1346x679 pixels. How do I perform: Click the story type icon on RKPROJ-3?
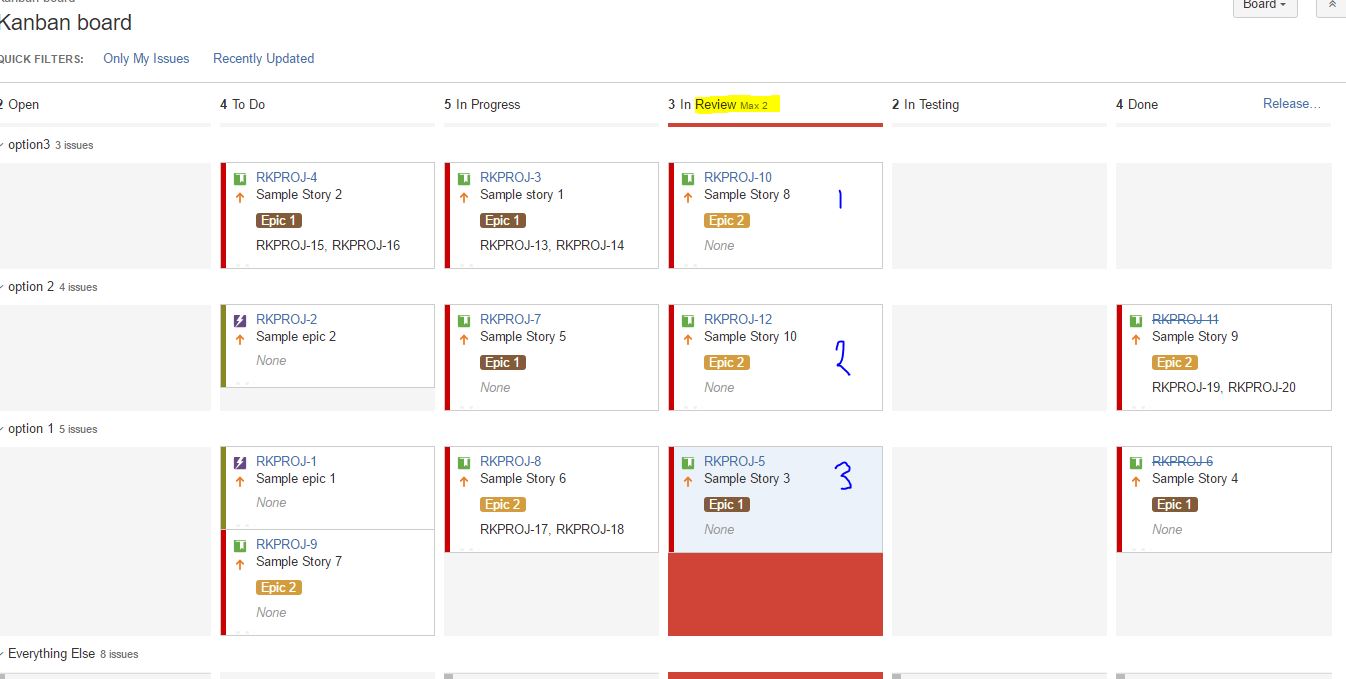464,179
